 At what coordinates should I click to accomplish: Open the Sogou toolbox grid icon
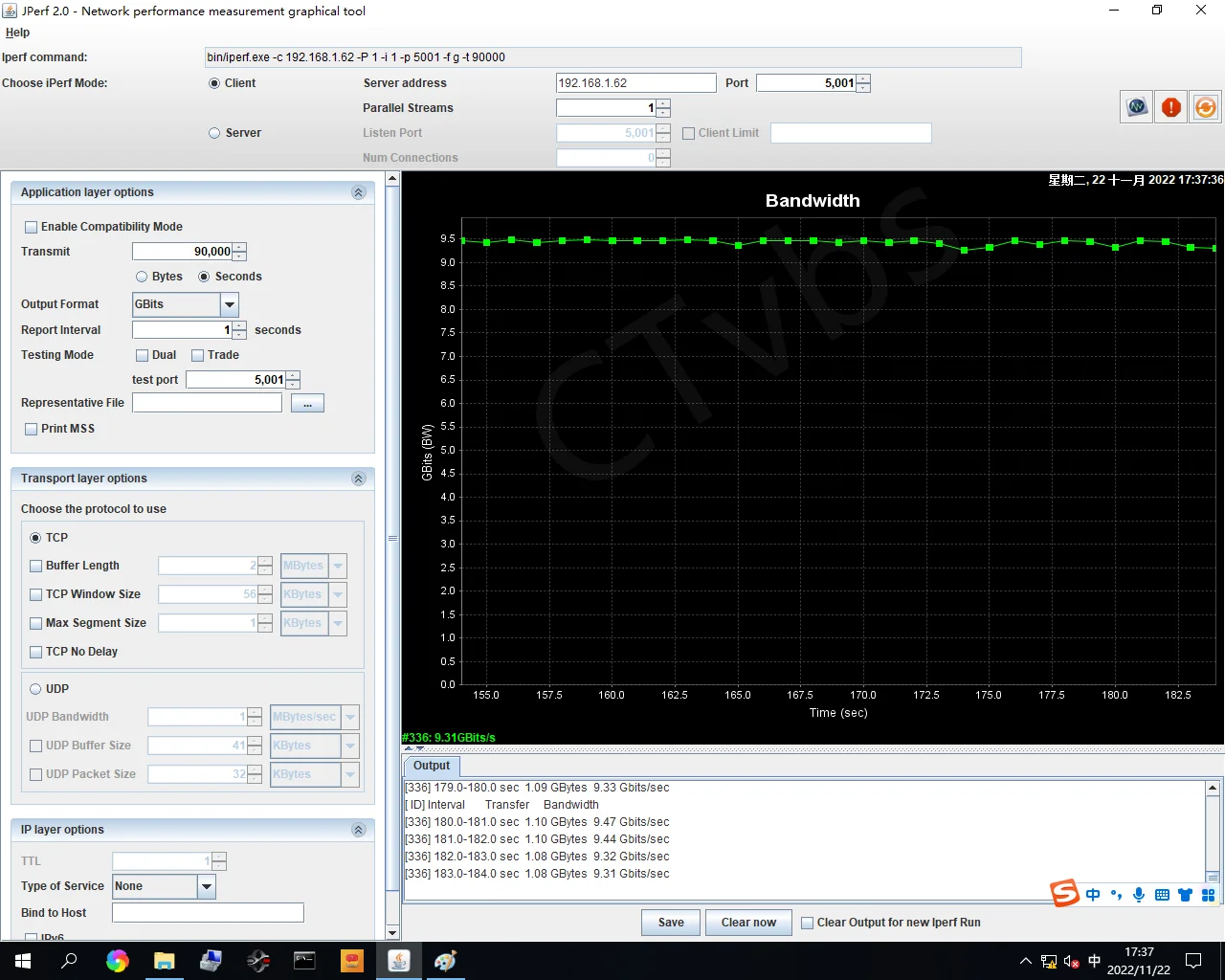1208,895
